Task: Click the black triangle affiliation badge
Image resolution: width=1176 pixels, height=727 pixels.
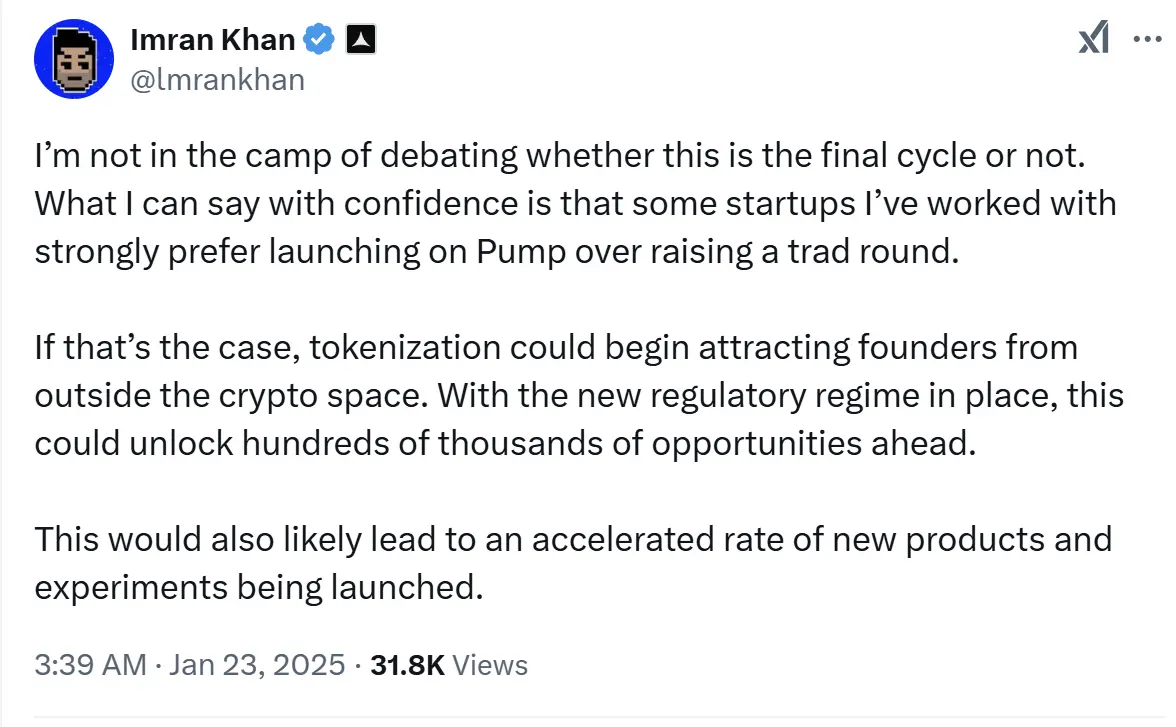Action: 360,40
